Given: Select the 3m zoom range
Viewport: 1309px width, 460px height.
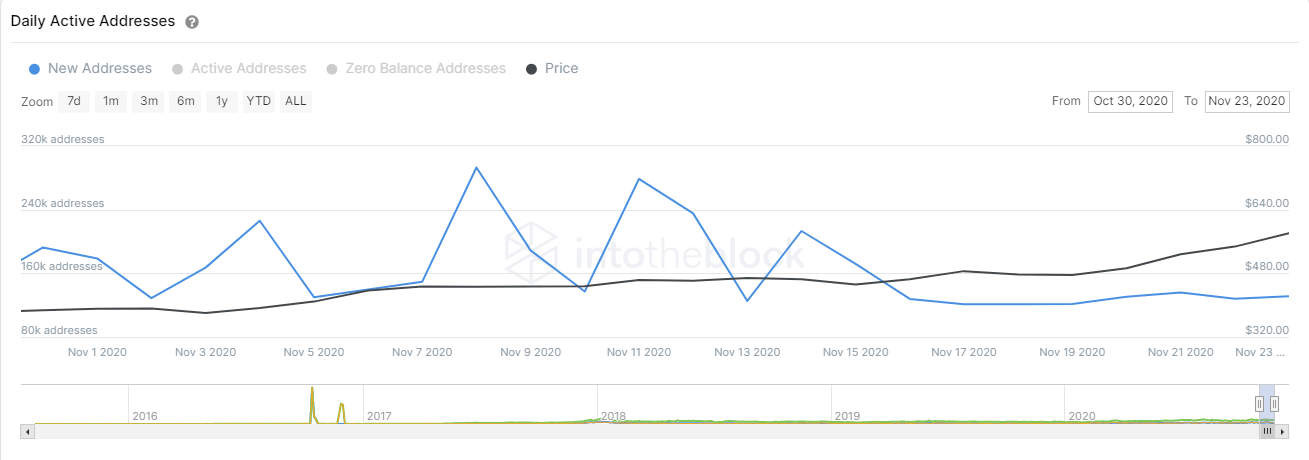Looking at the screenshot, I should tap(149, 101).
